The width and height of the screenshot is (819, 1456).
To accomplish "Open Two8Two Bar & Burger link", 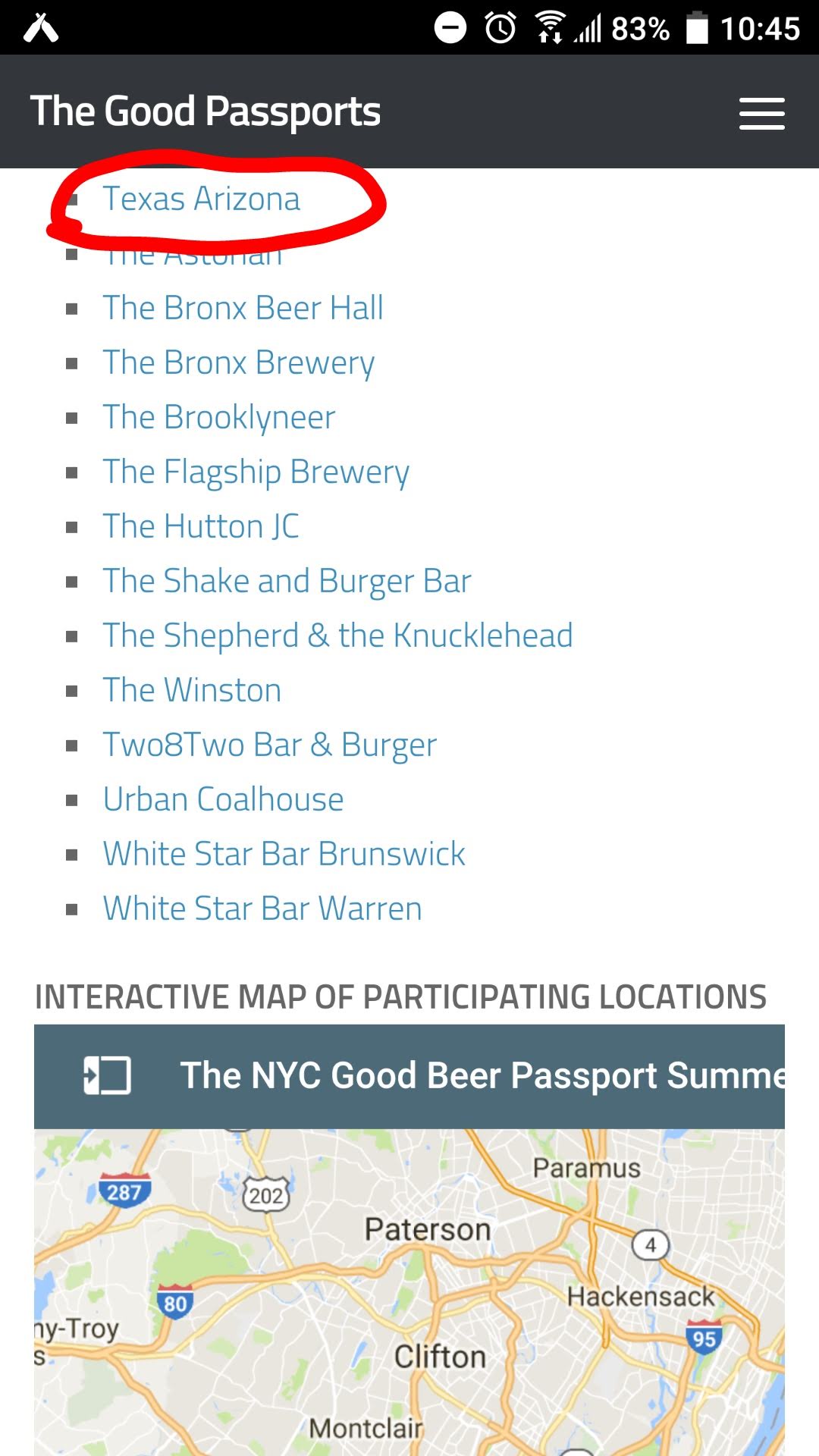I will [270, 745].
